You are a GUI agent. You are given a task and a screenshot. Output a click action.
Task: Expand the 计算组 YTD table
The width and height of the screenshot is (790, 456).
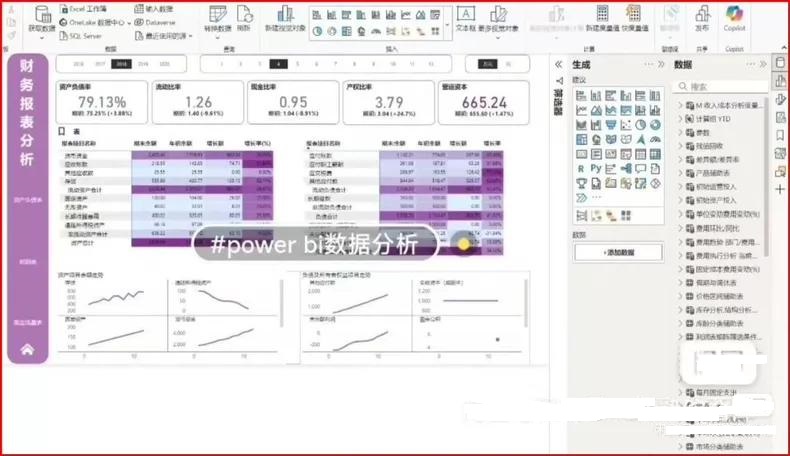click(680, 118)
